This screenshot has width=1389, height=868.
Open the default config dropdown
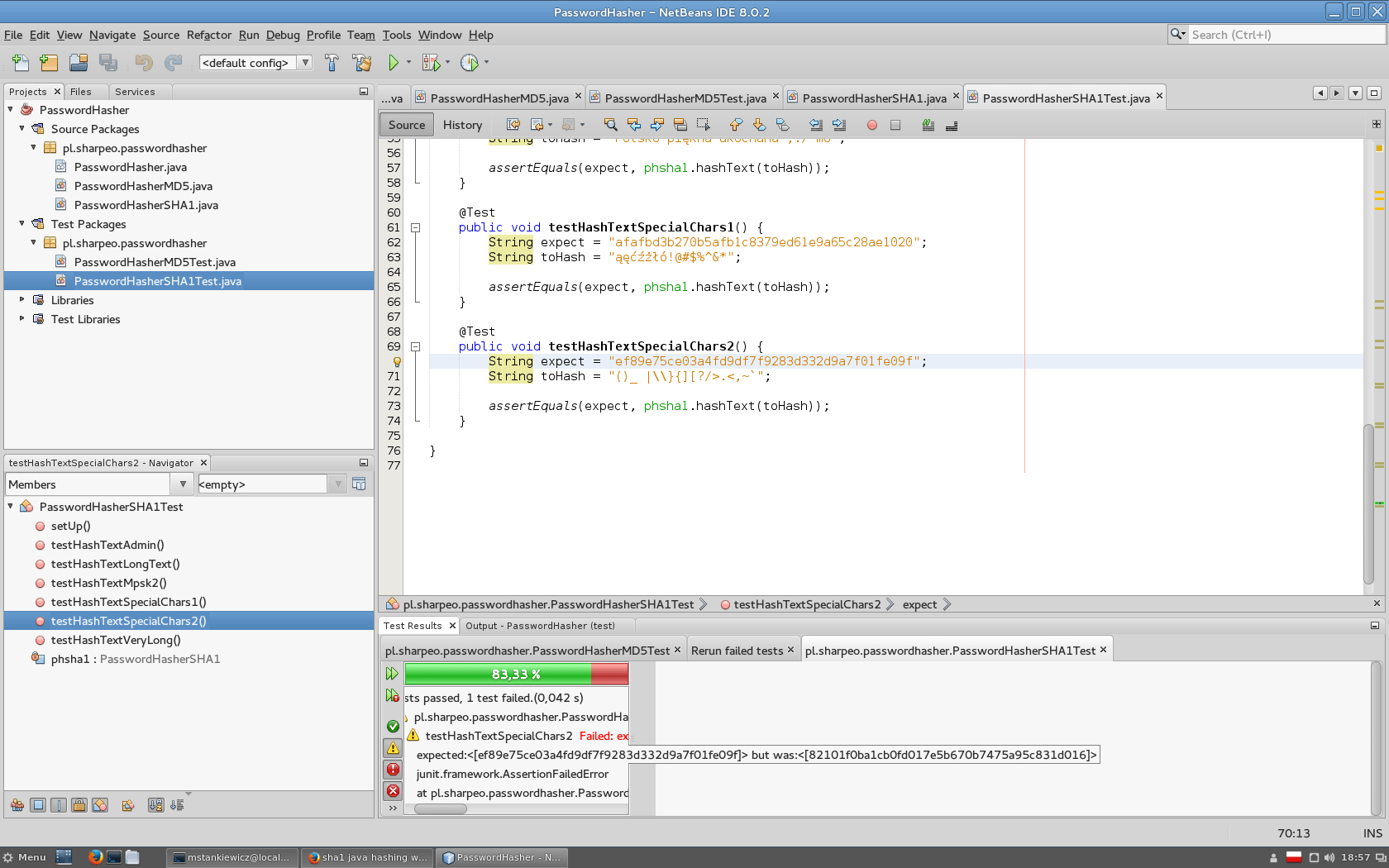tap(305, 62)
